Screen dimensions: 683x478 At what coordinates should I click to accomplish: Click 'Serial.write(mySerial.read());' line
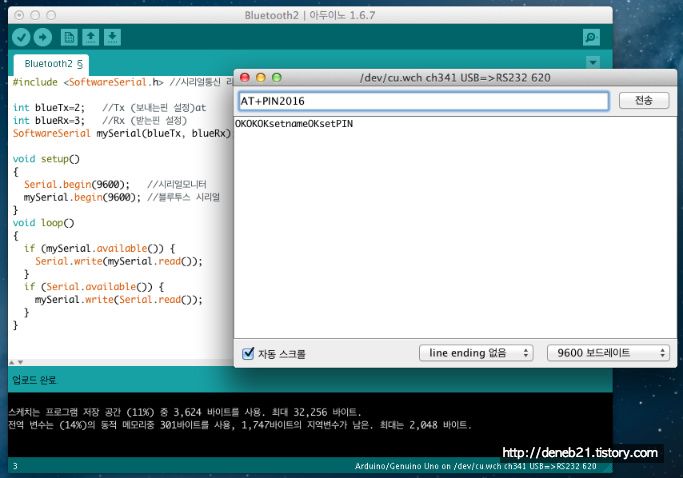pos(119,261)
